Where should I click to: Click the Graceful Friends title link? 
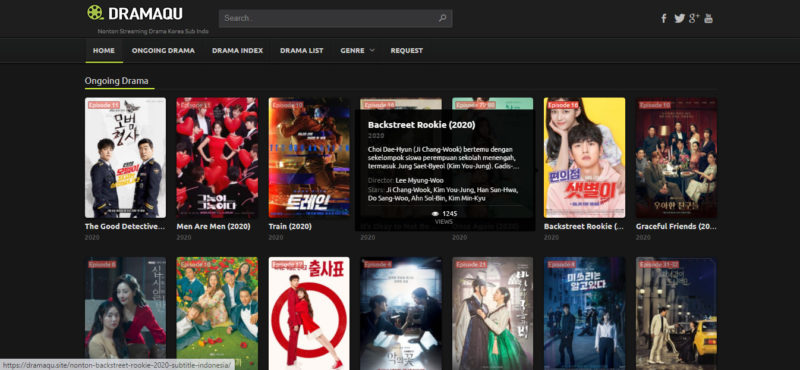pyautogui.click(x=676, y=226)
